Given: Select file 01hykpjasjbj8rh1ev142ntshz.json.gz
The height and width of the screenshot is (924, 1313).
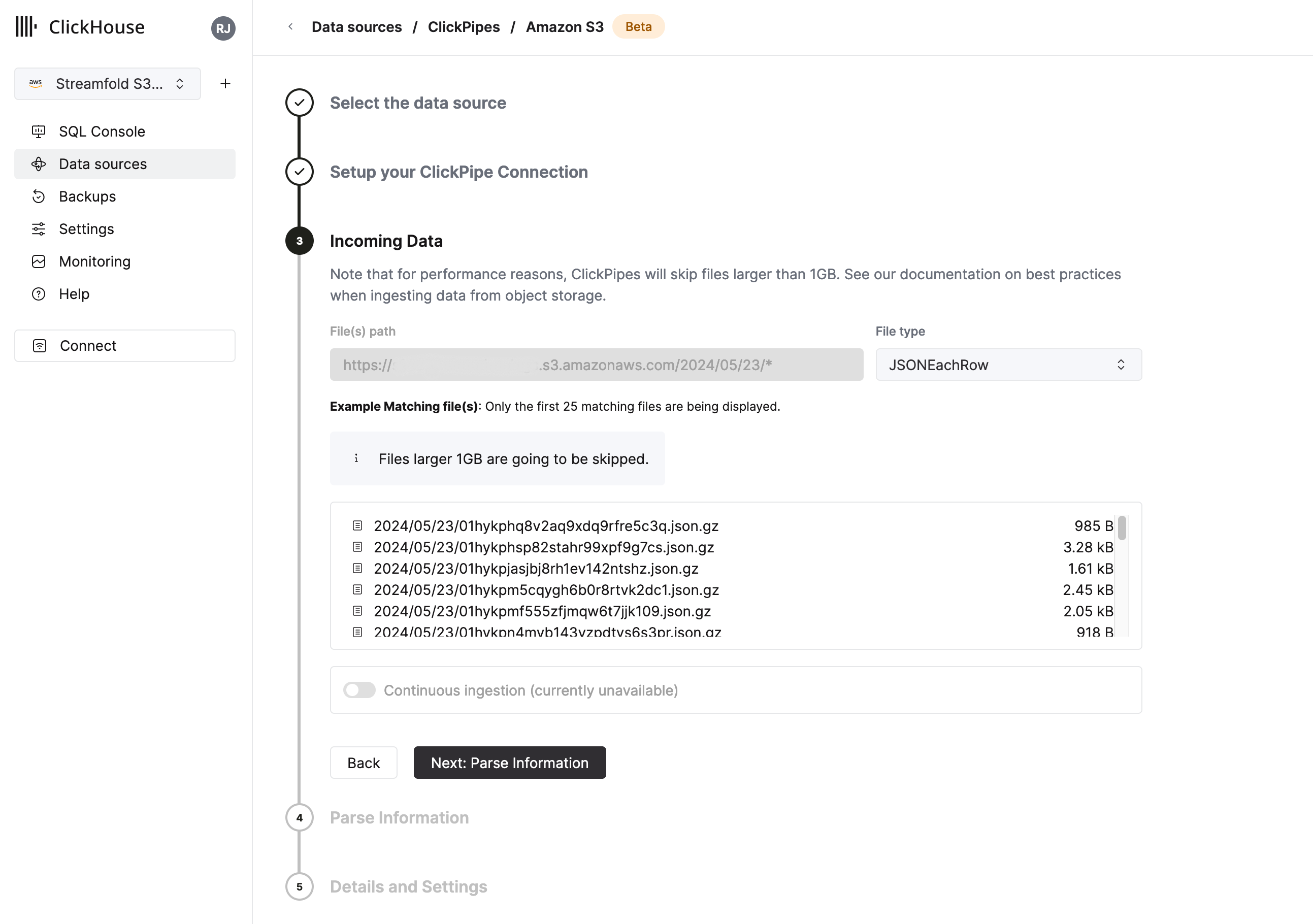Looking at the screenshot, I should click(x=536, y=568).
